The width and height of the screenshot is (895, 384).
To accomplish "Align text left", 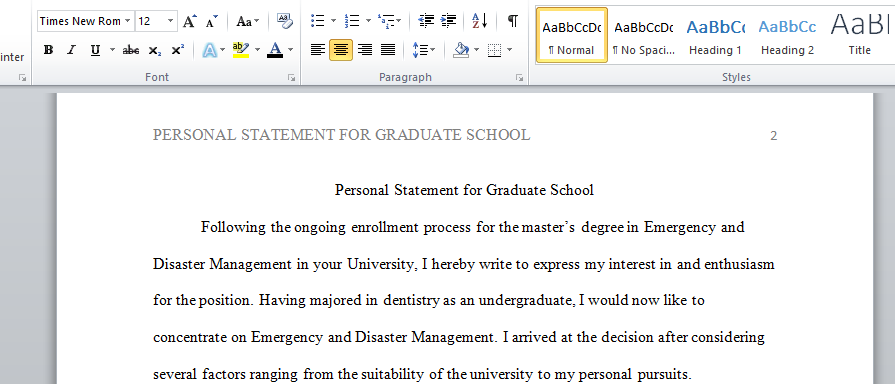I will tap(317, 50).
